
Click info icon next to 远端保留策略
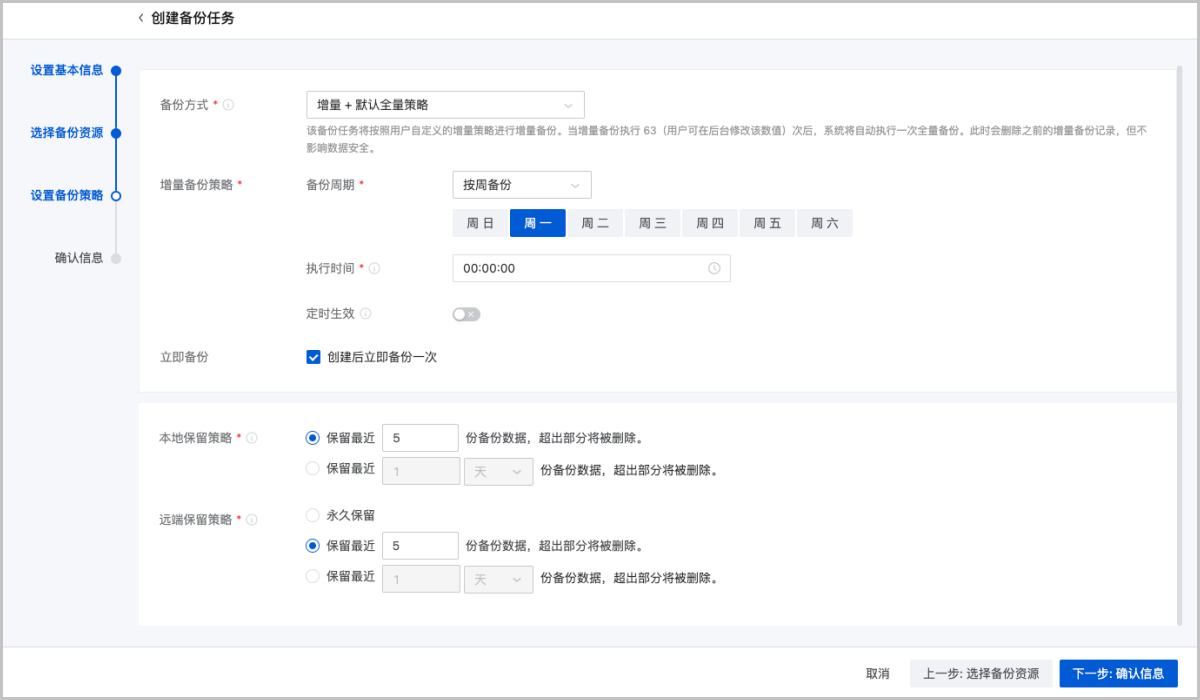(x=252, y=520)
